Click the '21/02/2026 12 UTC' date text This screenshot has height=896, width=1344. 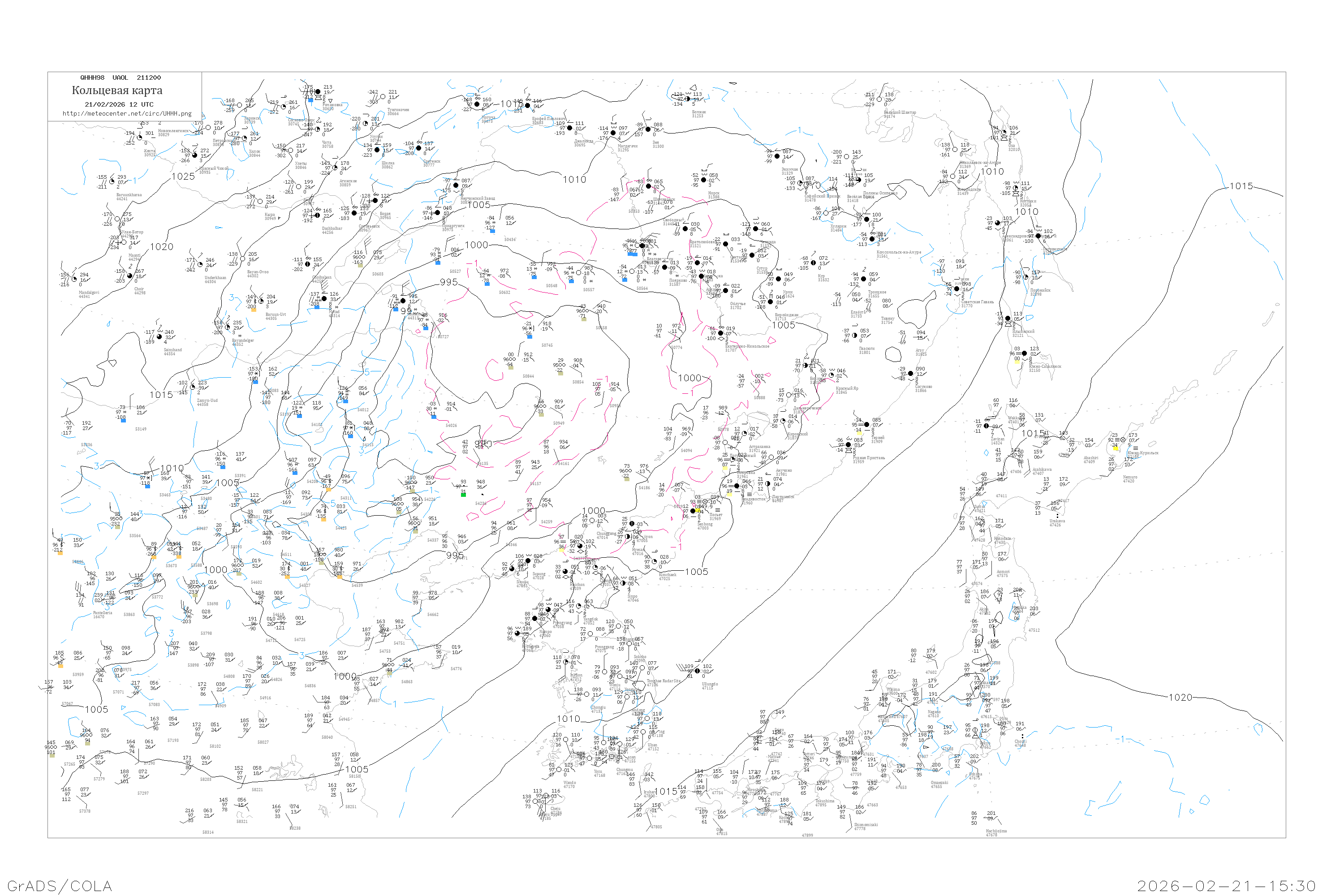tap(119, 104)
